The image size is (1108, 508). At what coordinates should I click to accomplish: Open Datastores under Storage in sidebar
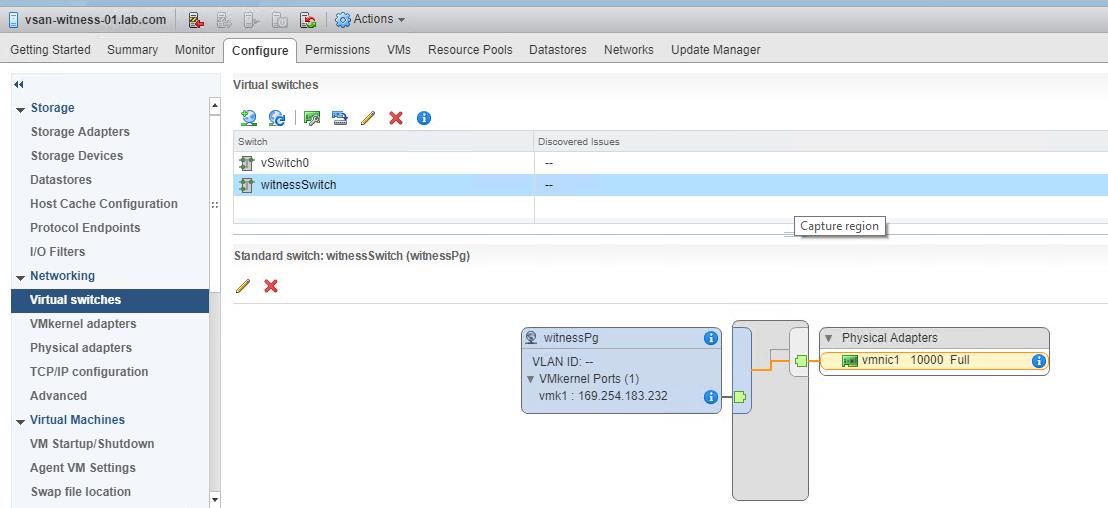coord(61,179)
